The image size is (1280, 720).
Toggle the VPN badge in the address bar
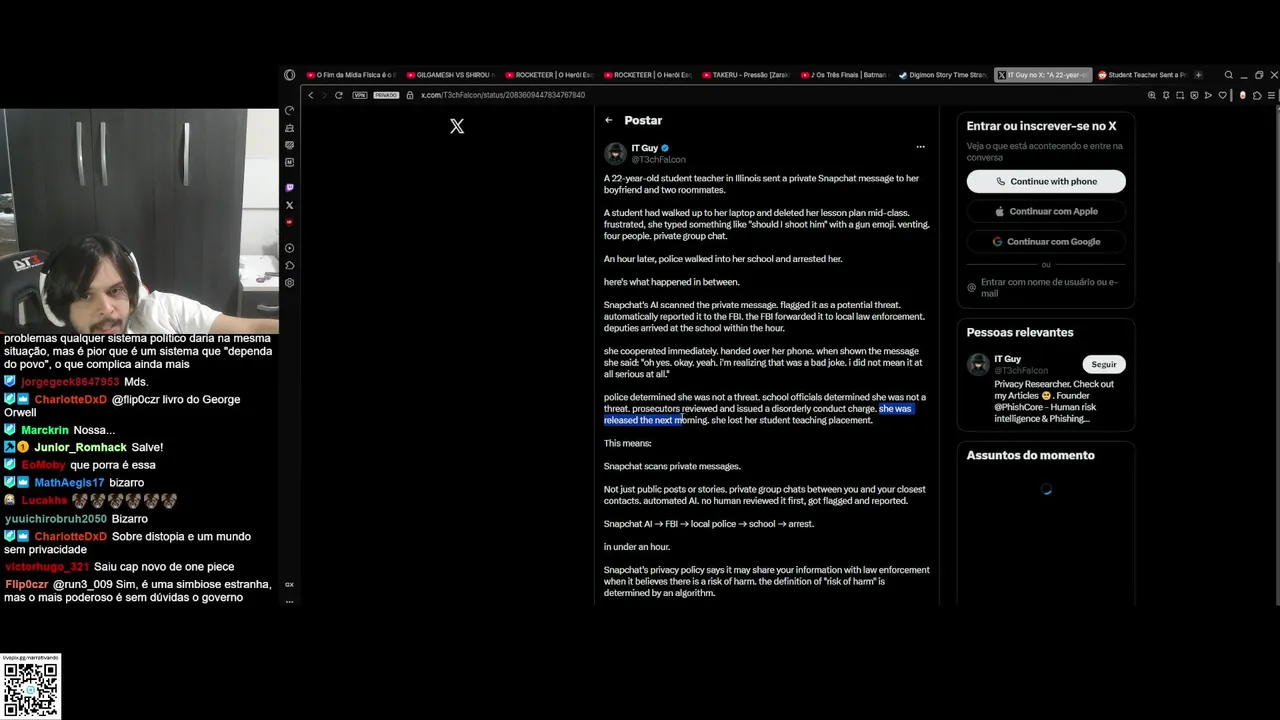[x=360, y=95]
